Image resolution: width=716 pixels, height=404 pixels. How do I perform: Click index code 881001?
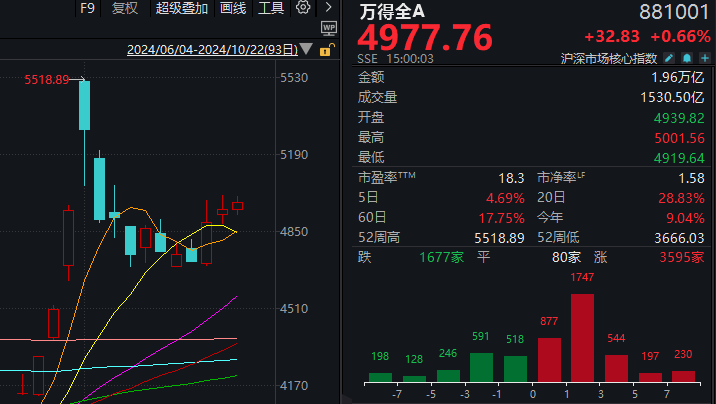coord(674,12)
